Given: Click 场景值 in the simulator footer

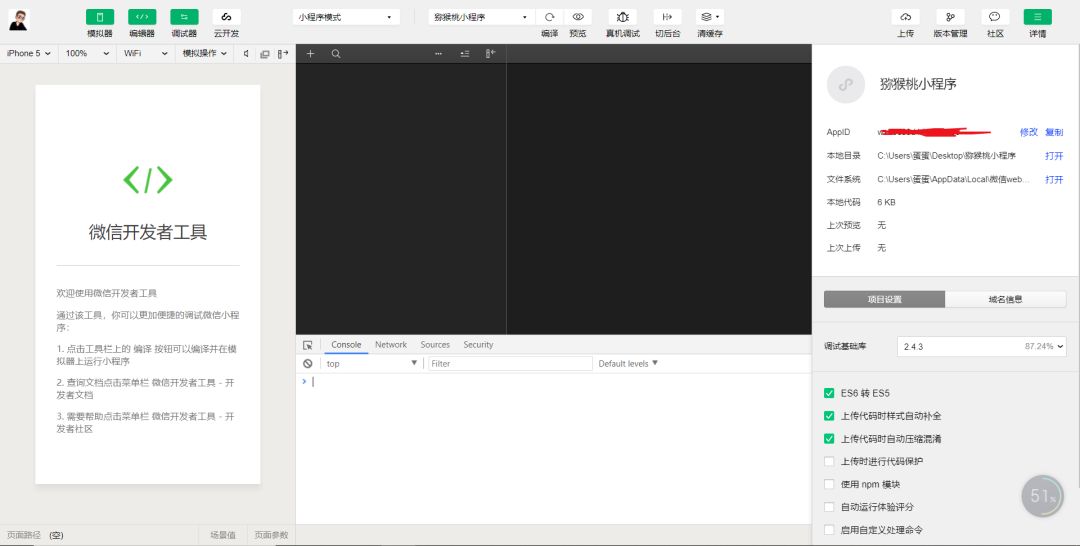Looking at the screenshot, I should coord(223,535).
